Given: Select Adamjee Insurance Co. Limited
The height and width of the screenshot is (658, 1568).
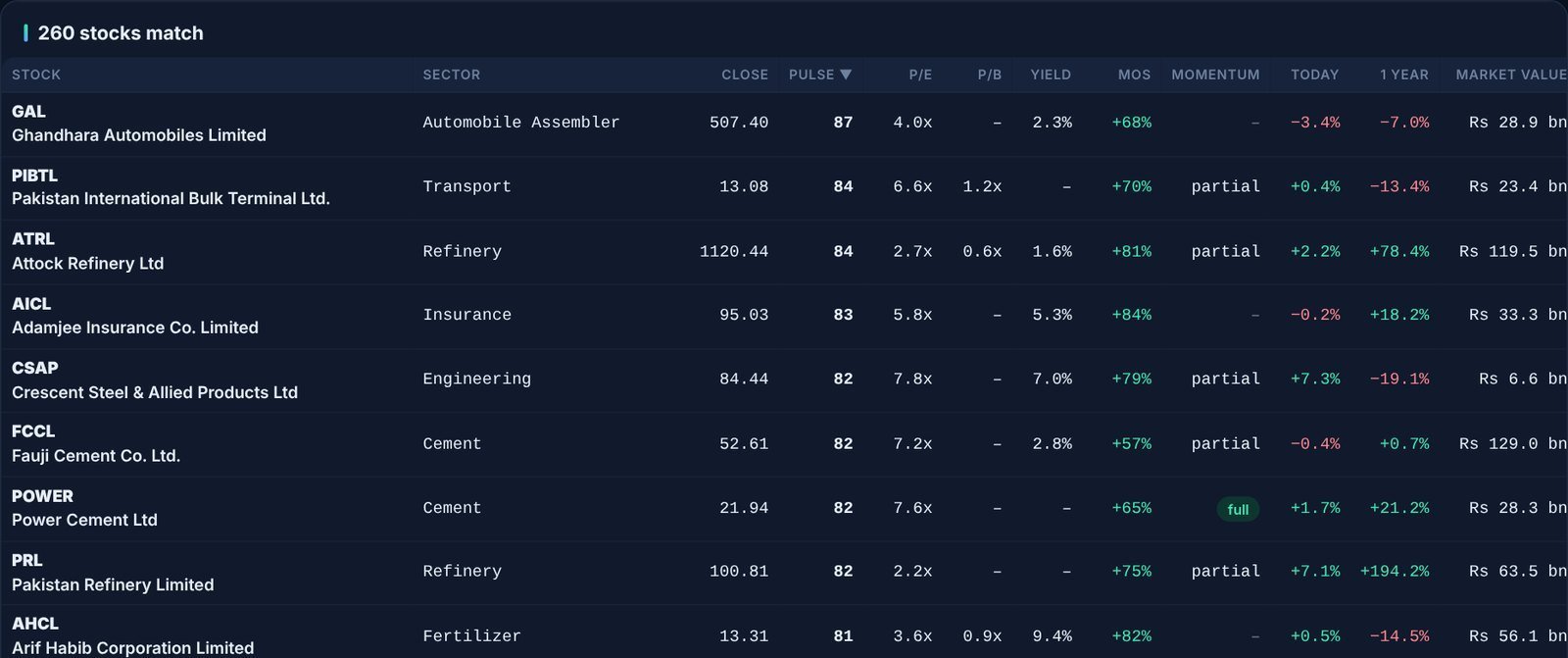Looking at the screenshot, I should pos(135,328).
